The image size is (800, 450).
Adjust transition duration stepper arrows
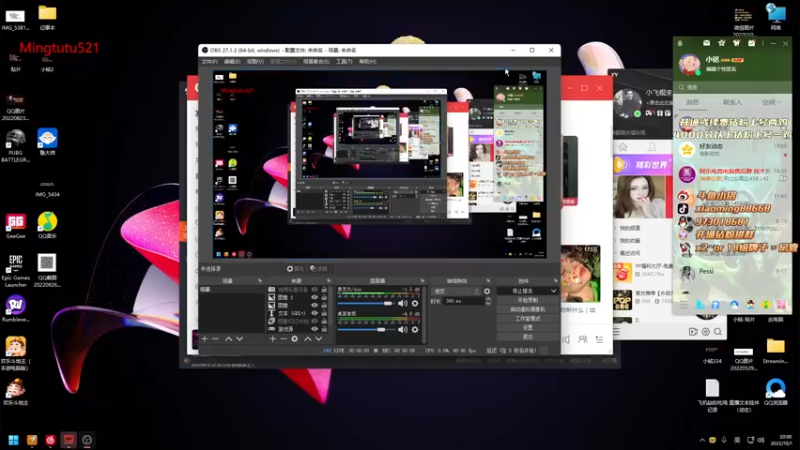click(x=488, y=301)
